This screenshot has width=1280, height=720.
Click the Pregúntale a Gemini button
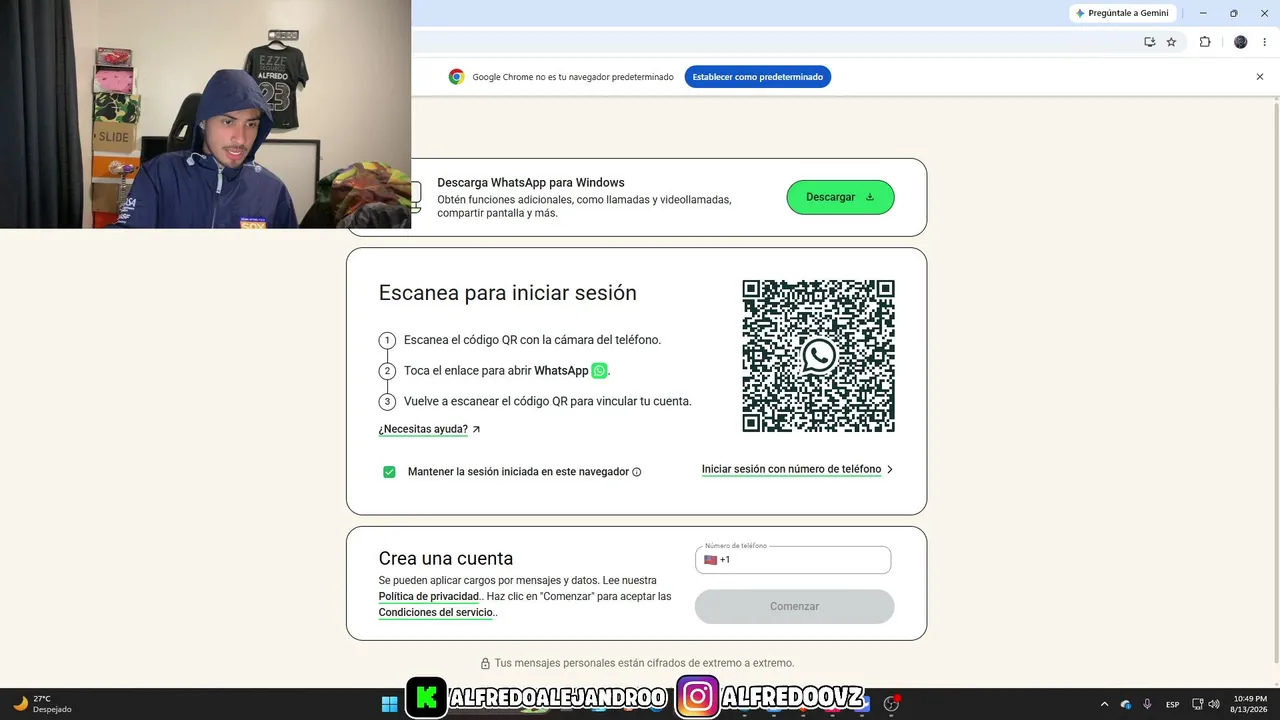pyautogui.click(x=1121, y=13)
